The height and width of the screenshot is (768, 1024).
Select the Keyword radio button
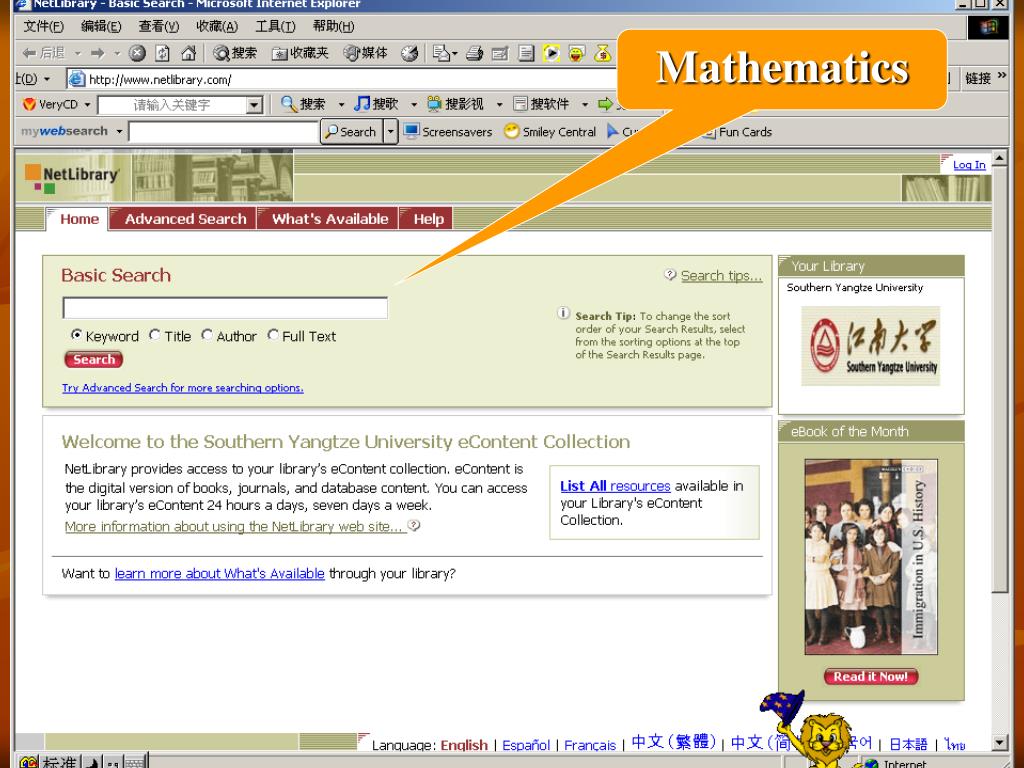click(76, 335)
